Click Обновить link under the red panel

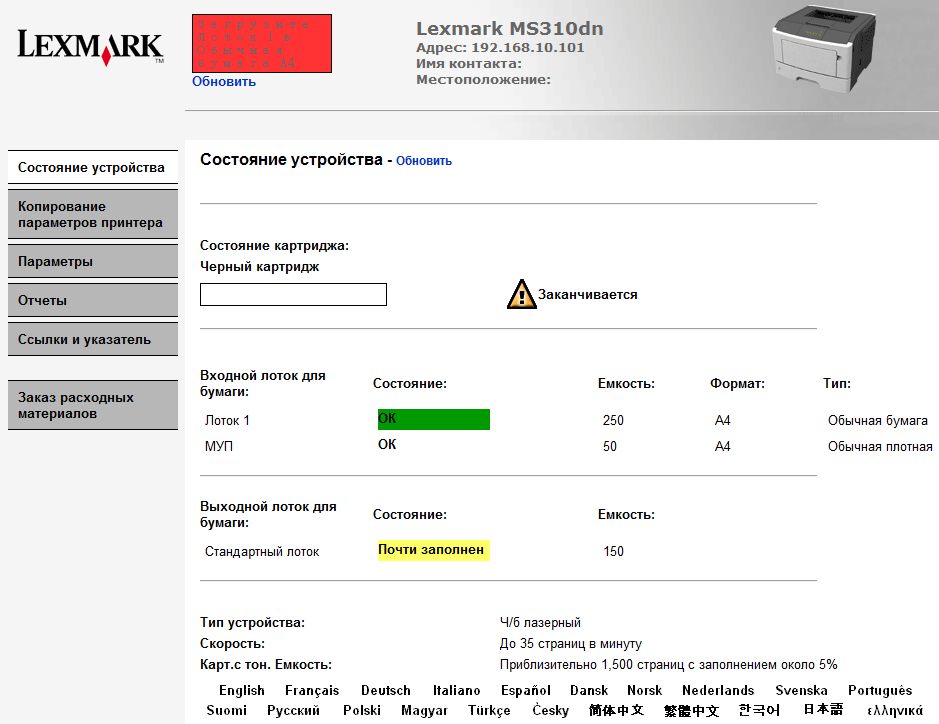[x=224, y=81]
